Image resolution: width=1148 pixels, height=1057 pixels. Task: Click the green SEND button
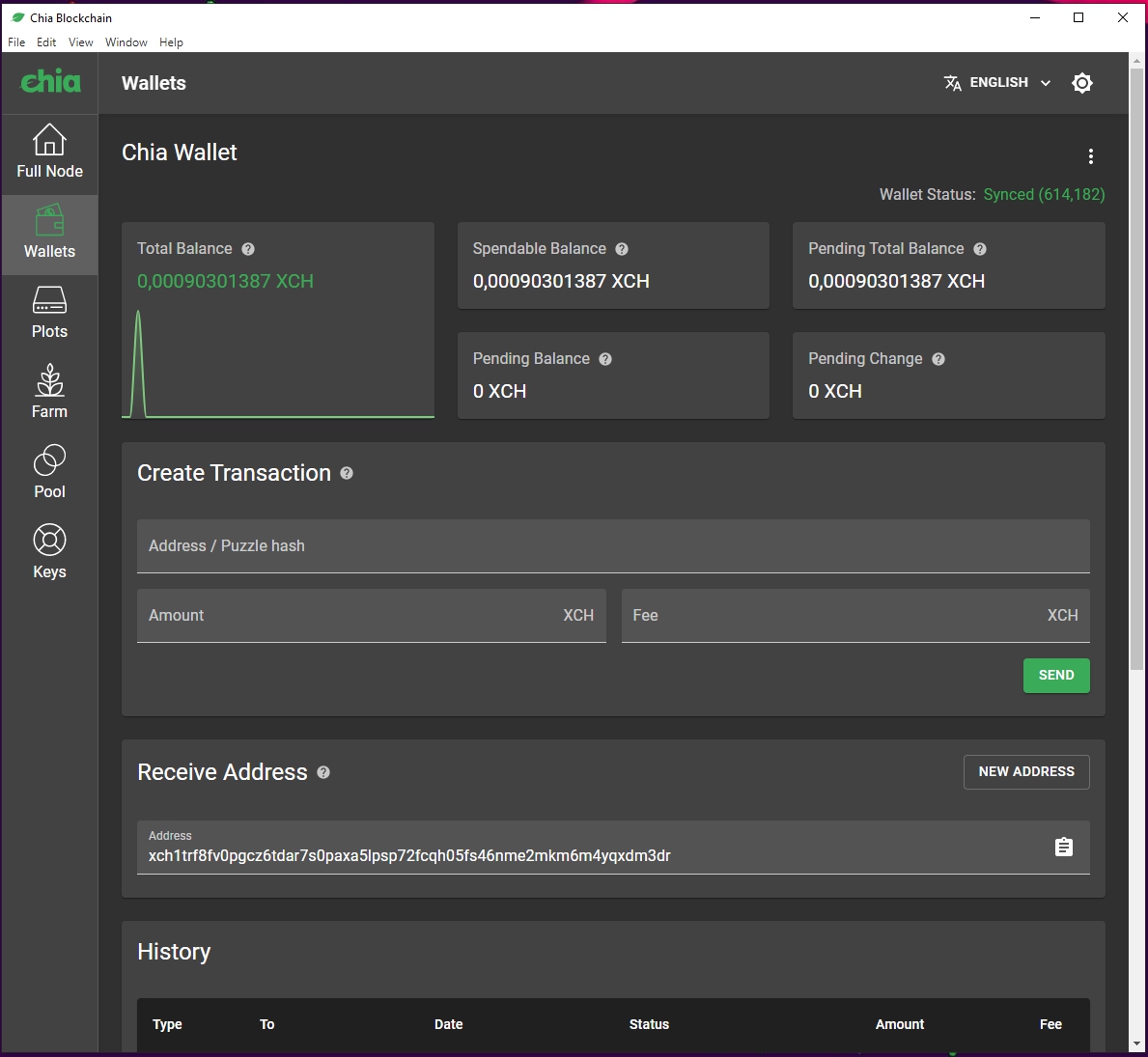click(x=1055, y=675)
